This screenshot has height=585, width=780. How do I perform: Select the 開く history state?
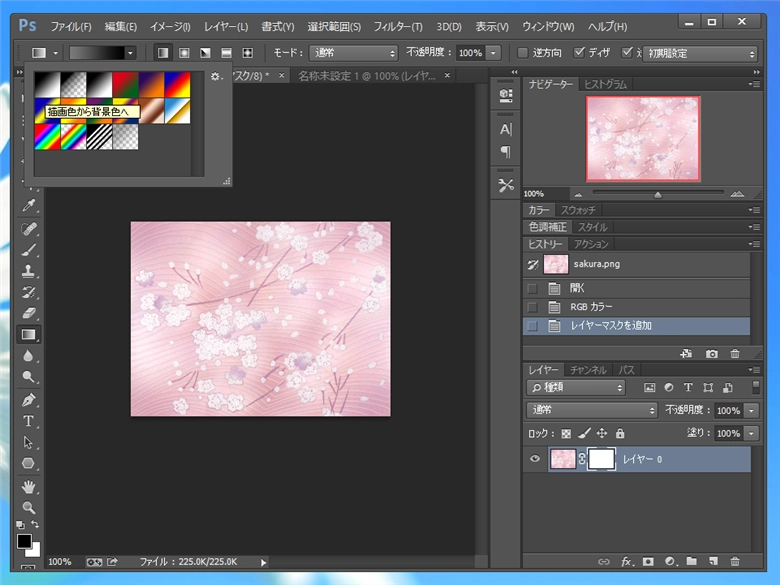point(577,288)
